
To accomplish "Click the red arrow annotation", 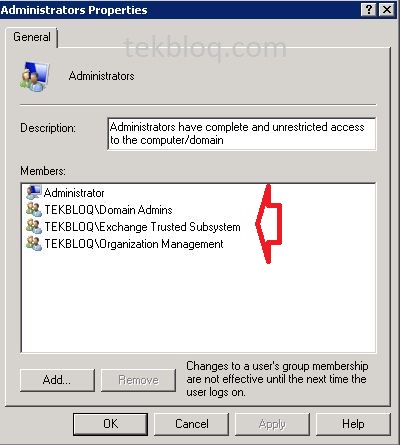I will 269,224.
